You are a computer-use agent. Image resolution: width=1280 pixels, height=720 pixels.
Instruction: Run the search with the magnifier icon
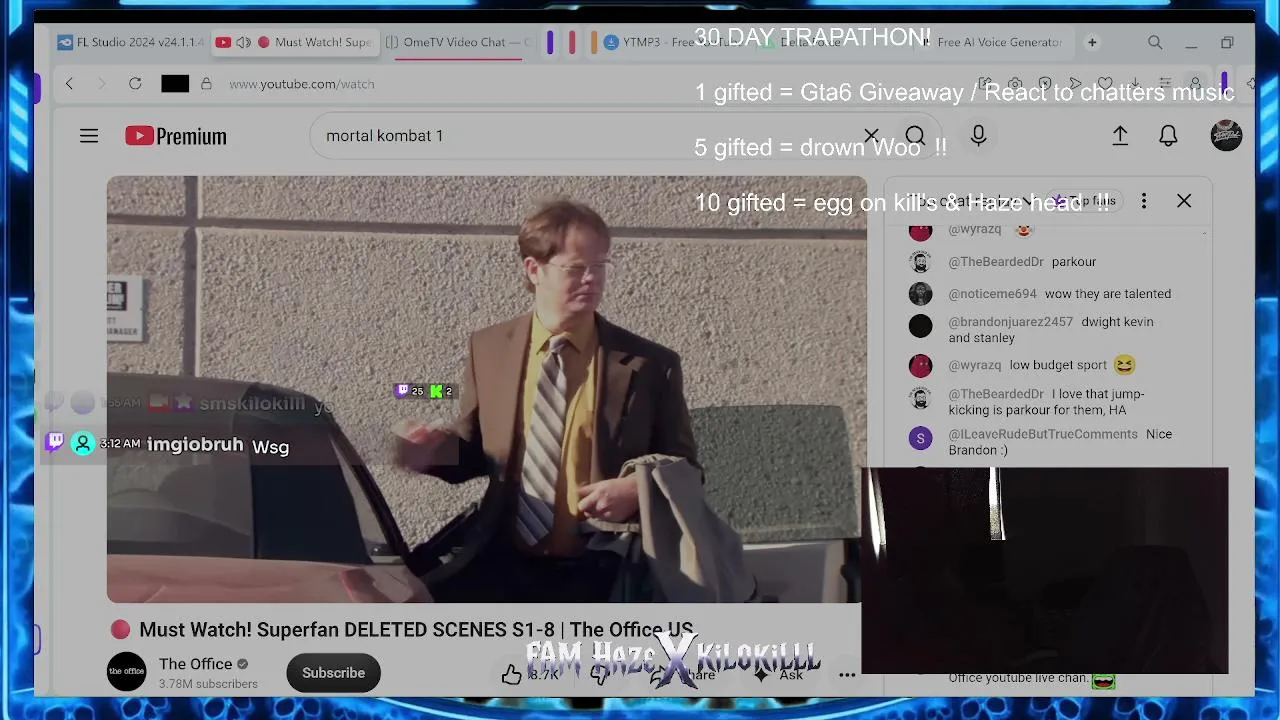coord(915,136)
